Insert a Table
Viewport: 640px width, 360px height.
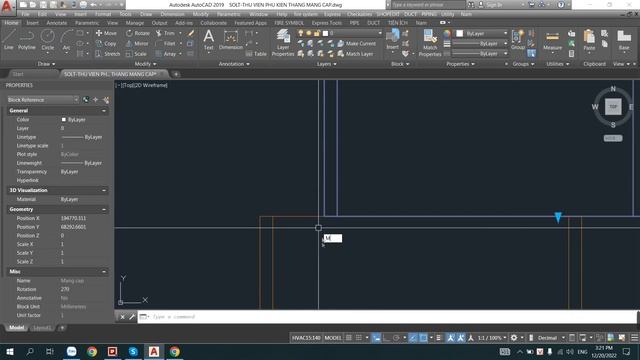[256, 53]
